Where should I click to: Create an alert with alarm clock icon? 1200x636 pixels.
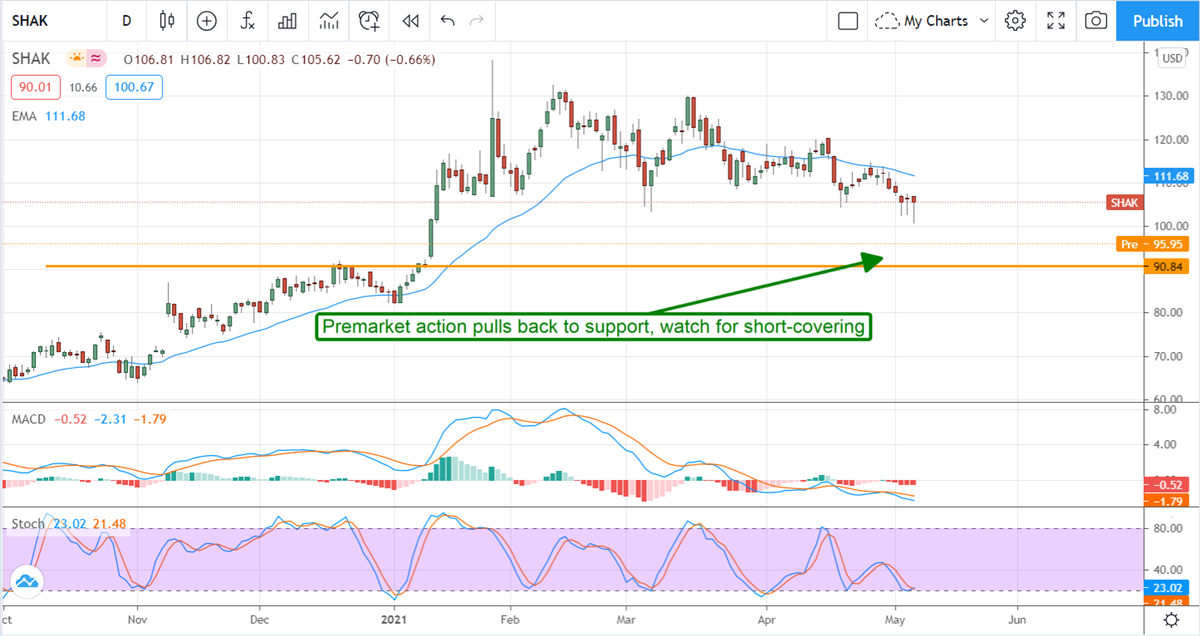point(369,20)
